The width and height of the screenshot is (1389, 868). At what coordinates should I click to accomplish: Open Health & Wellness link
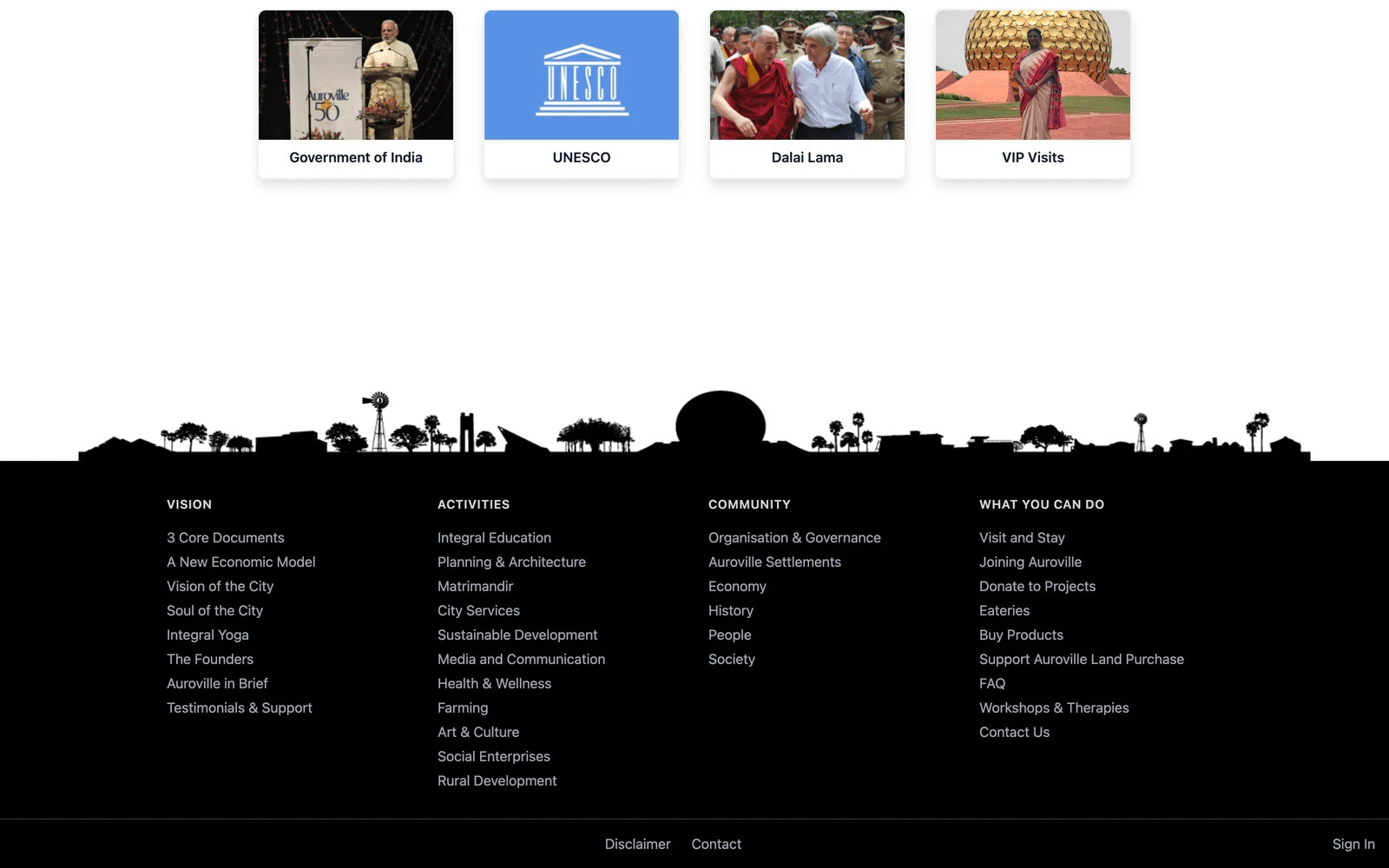(x=494, y=683)
